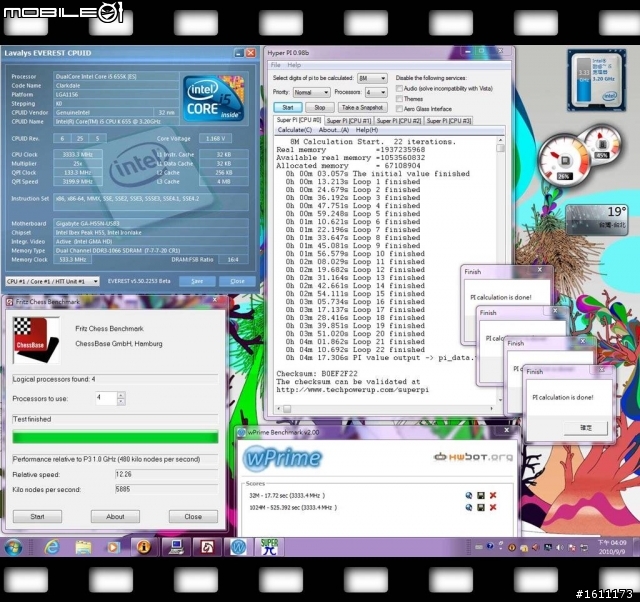This screenshot has width=640, height=602.
Task: Click About in Fritz Chess Benchmark
Action: (115, 516)
